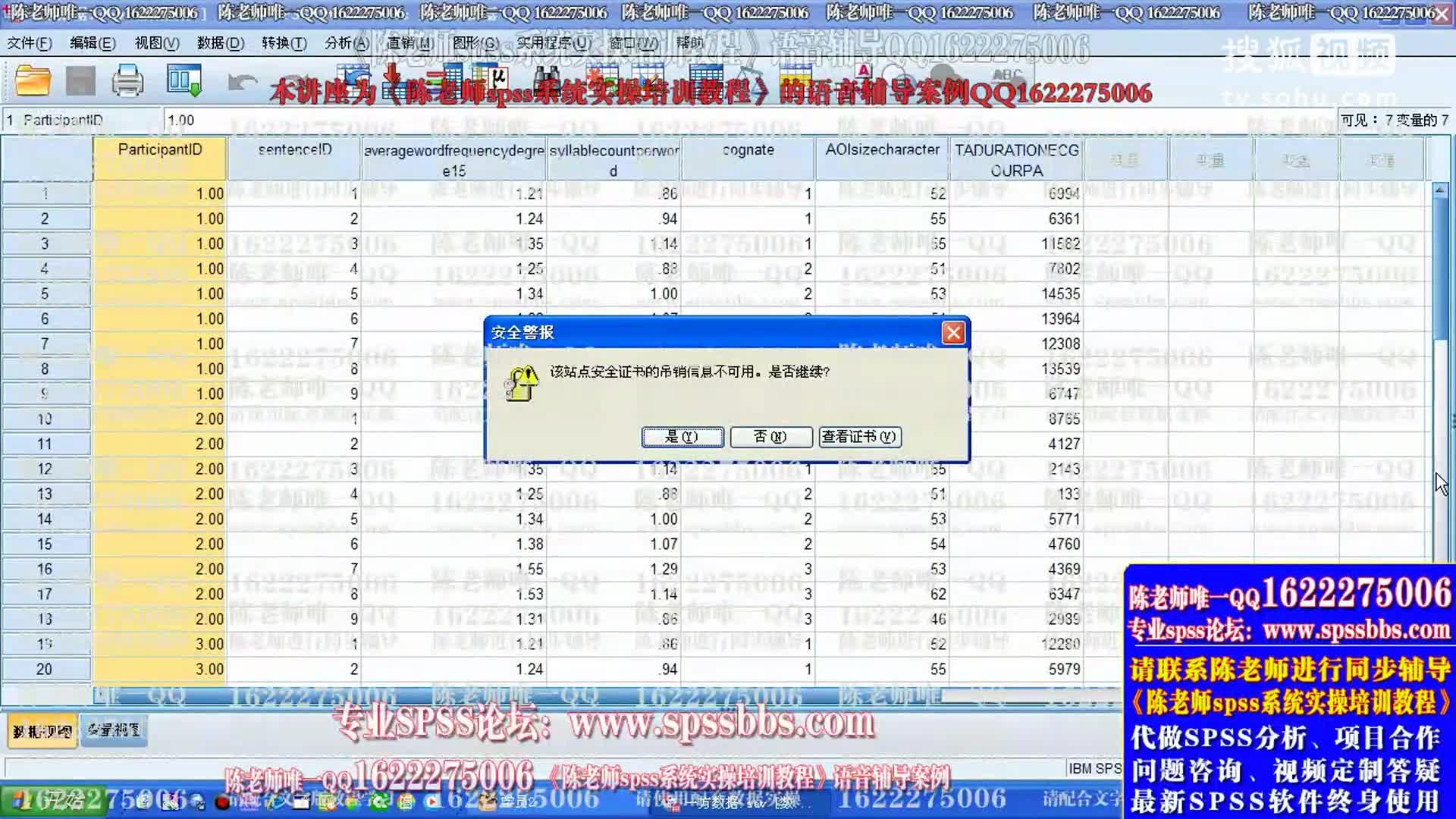Switch to 数据视图 tab
1456x819 pixels.
42,731
